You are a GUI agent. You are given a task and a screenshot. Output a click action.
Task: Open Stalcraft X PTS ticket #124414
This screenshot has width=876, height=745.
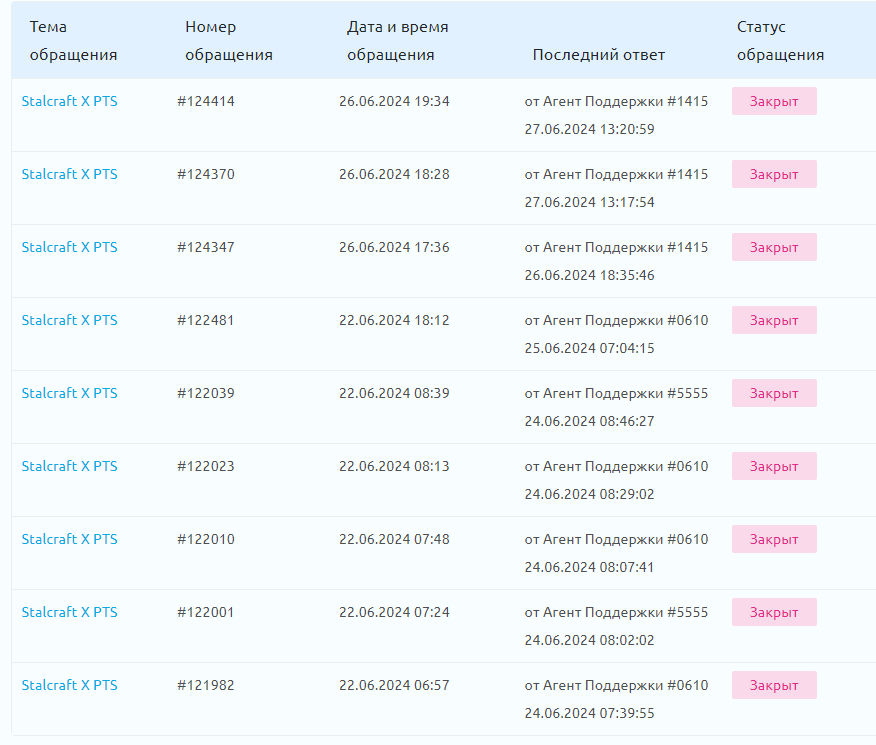tap(69, 101)
